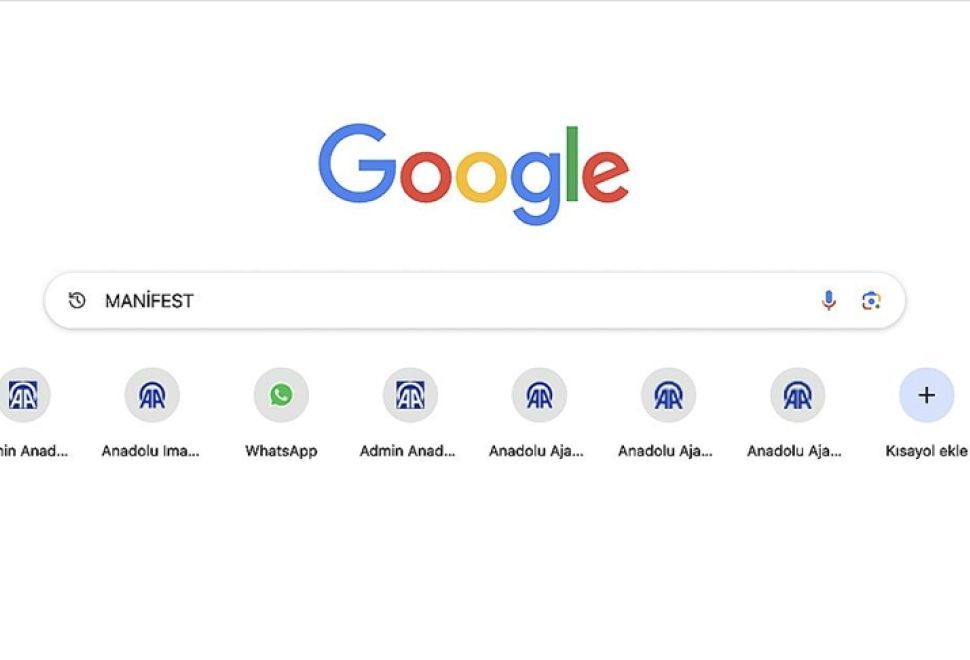Click the first Anadolu Aja... label text
This screenshot has width=970, height=660.
click(536, 451)
